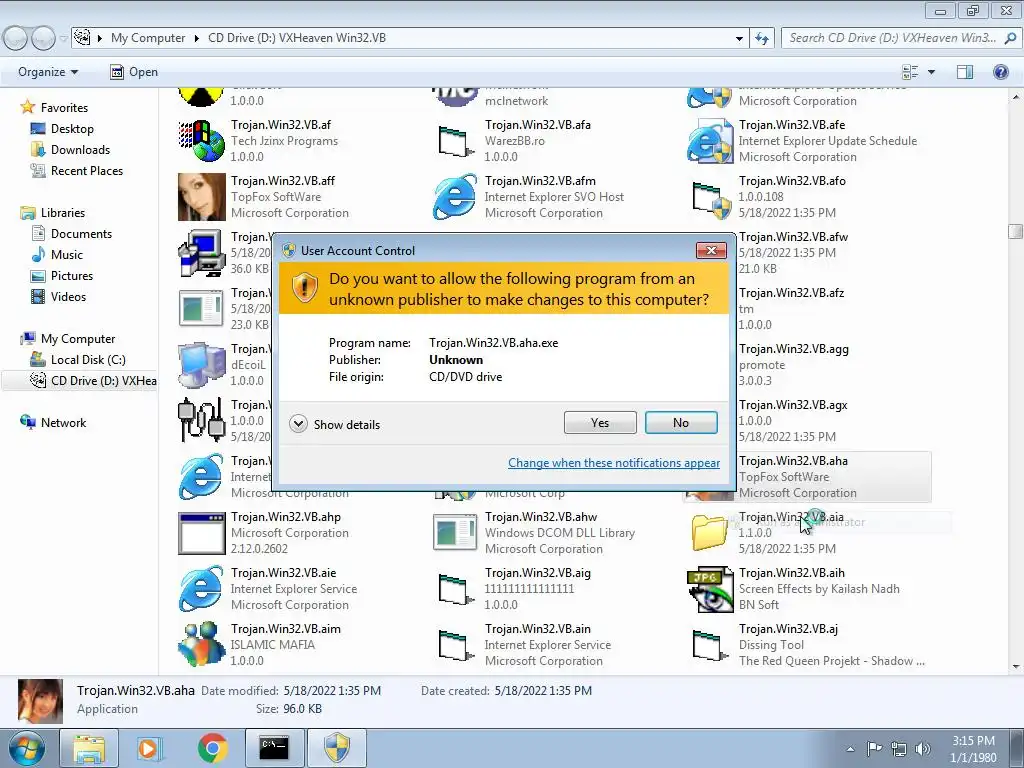1024x768 pixels.
Task: Expand Show details in UAC dialog
Action: point(335,424)
